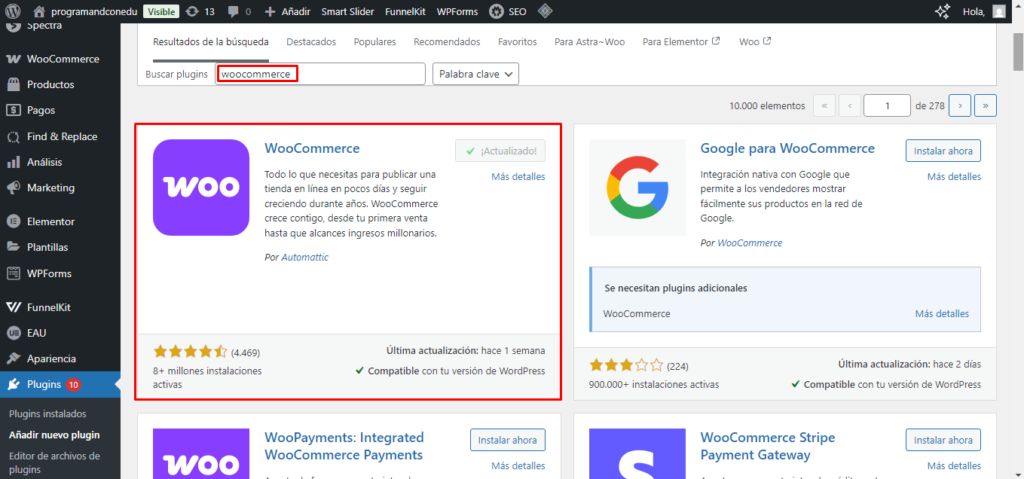Open the comments bubble icon
This screenshot has height=479, width=1024.
tap(234, 12)
